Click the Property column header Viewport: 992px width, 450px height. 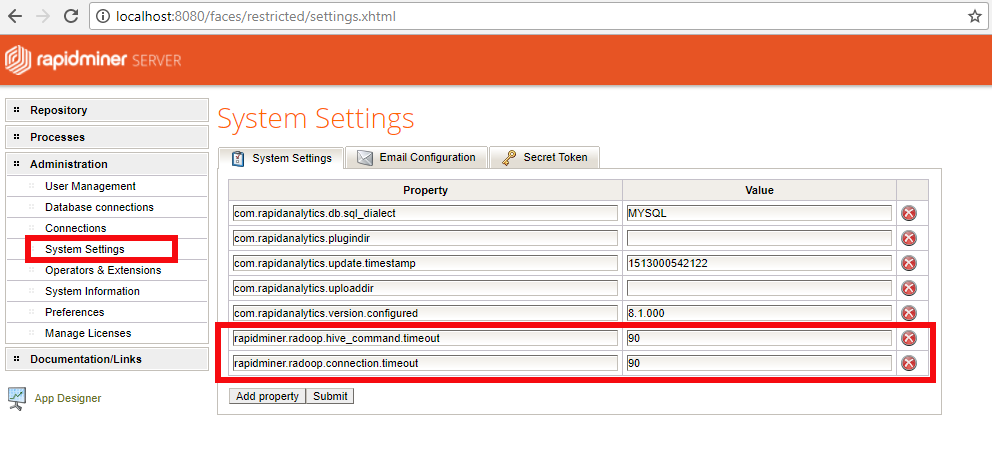point(425,190)
